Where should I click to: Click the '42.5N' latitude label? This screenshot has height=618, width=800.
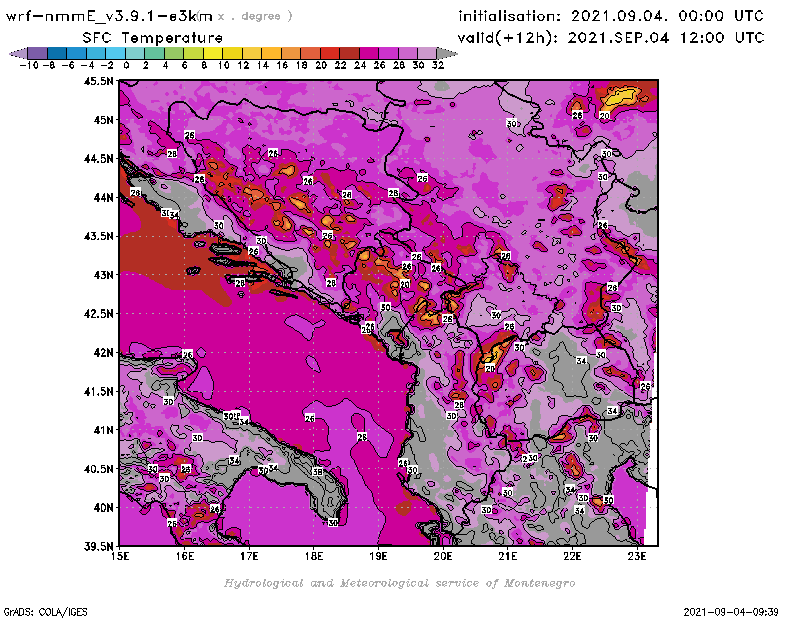[98, 313]
